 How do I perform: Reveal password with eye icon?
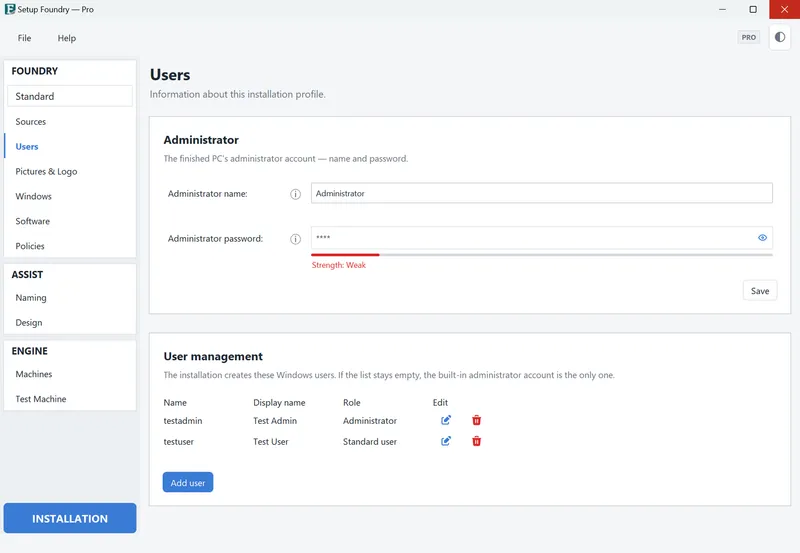pyautogui.click(x=762, y=238)
